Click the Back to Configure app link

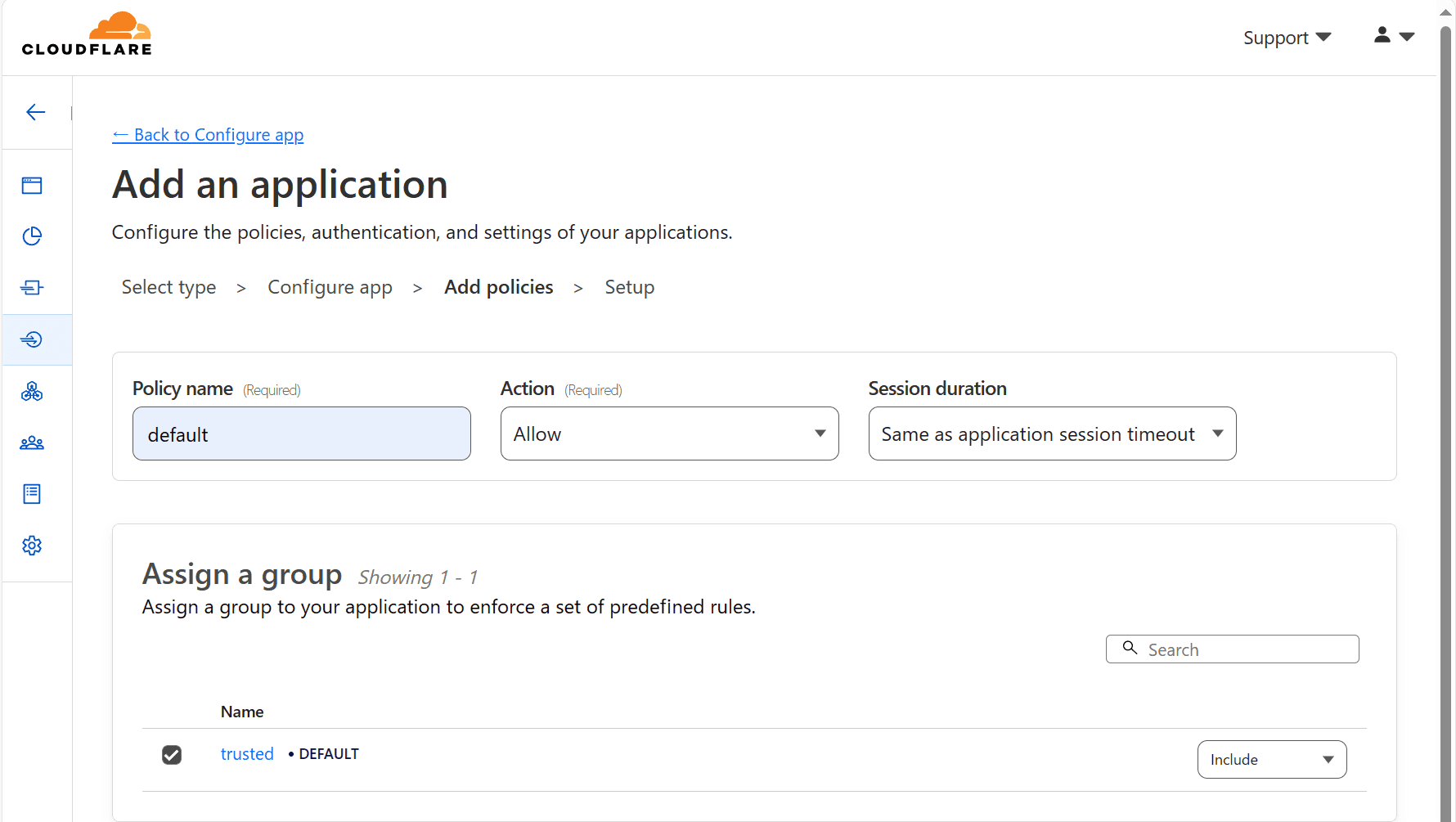[x=208, y=135]
